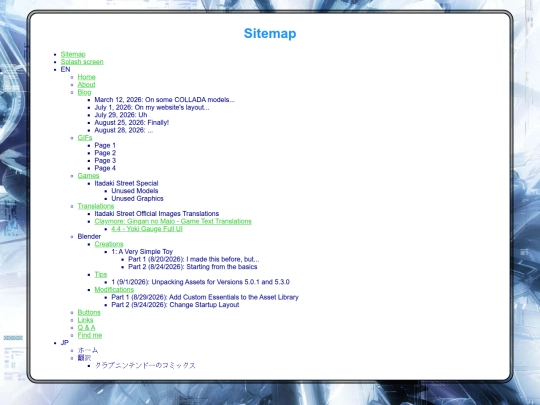Open the Modifications link

pos(114,290)
